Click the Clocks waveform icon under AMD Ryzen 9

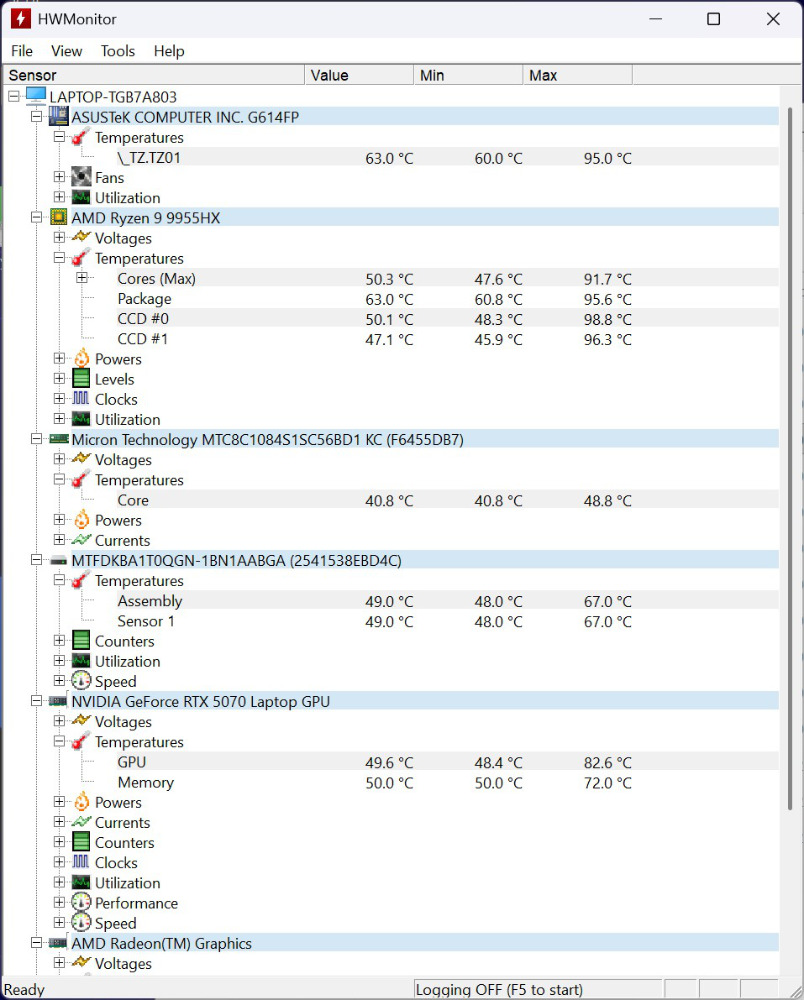pyautogui.click(x=81, y=399)
